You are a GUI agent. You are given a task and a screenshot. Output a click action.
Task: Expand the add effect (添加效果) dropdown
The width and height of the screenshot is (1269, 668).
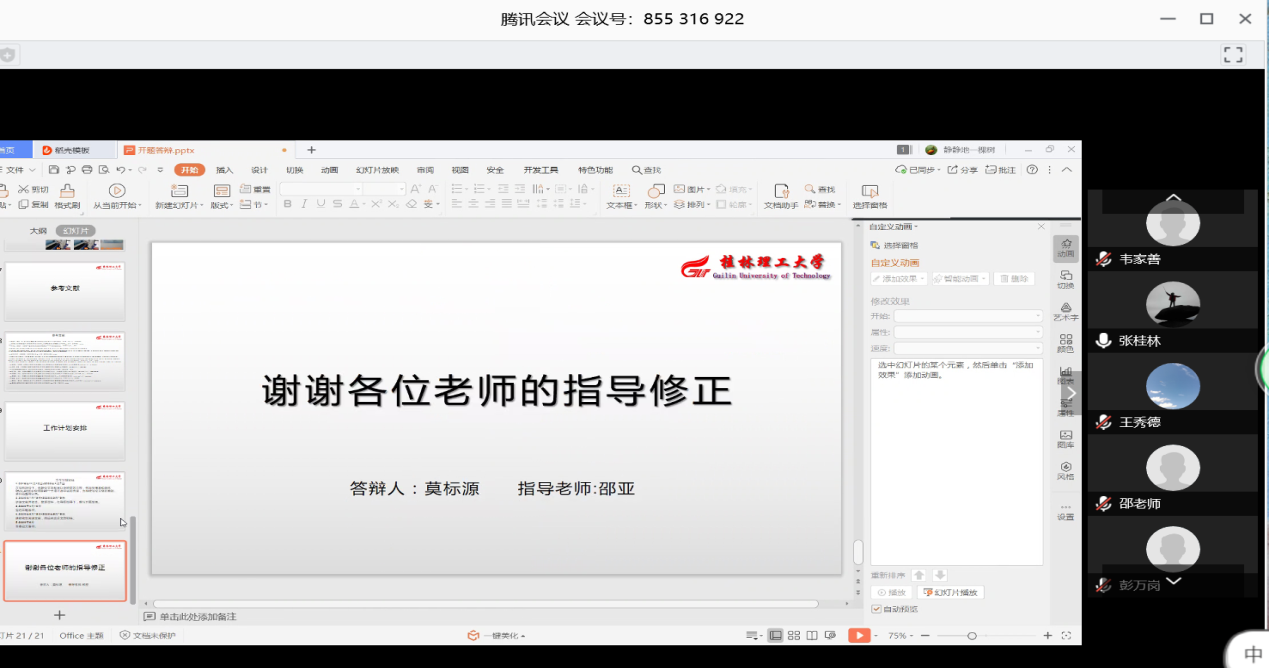pyautogui.click(x=899, y=279)
